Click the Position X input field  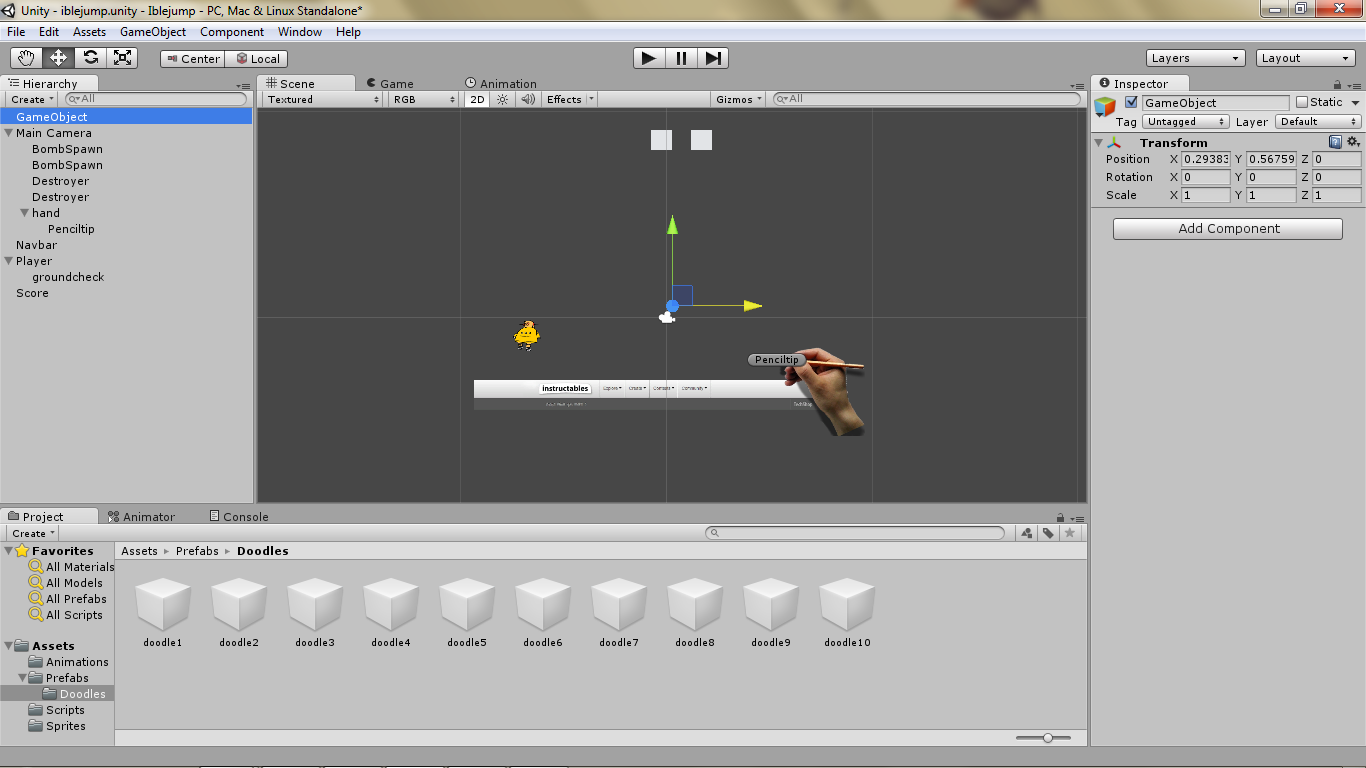(x=1206, y=159)
